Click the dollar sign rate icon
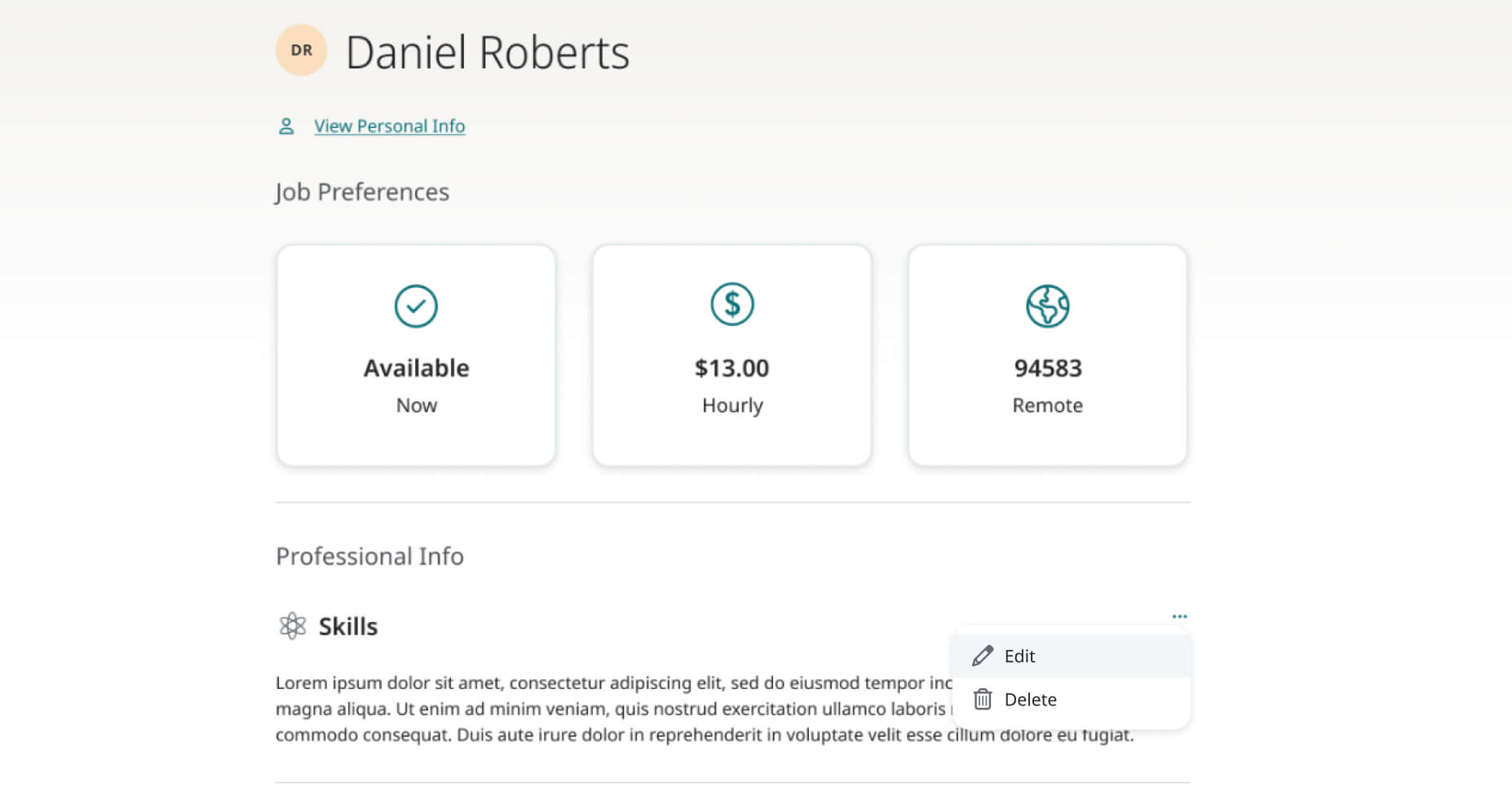The height and width of the screenshot is (804, 1512). click(732, 304)
